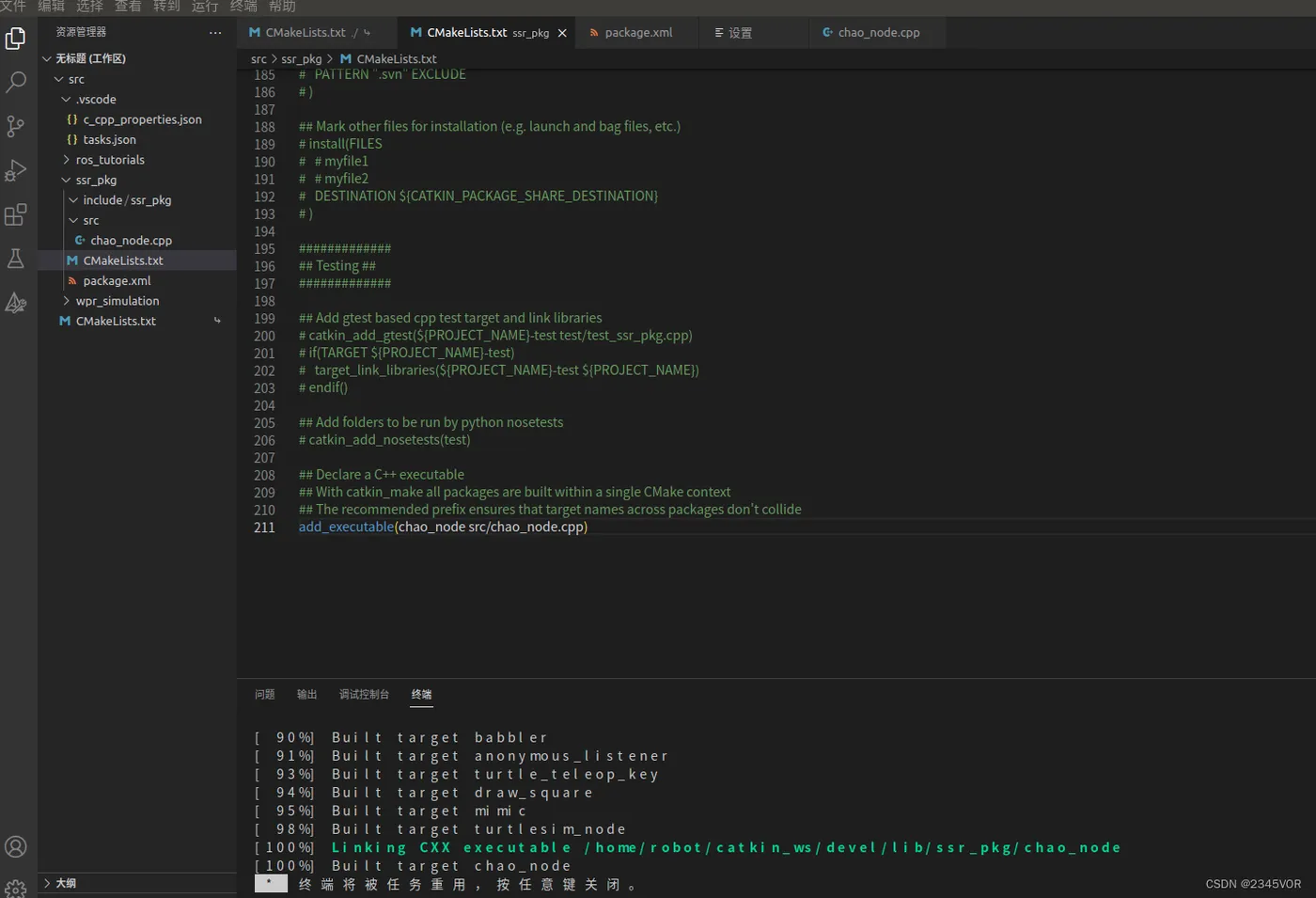Screen dimensions: 1316x898
Task: Open the Help menu
Action: pyautogui.click(x=282, y=6)
